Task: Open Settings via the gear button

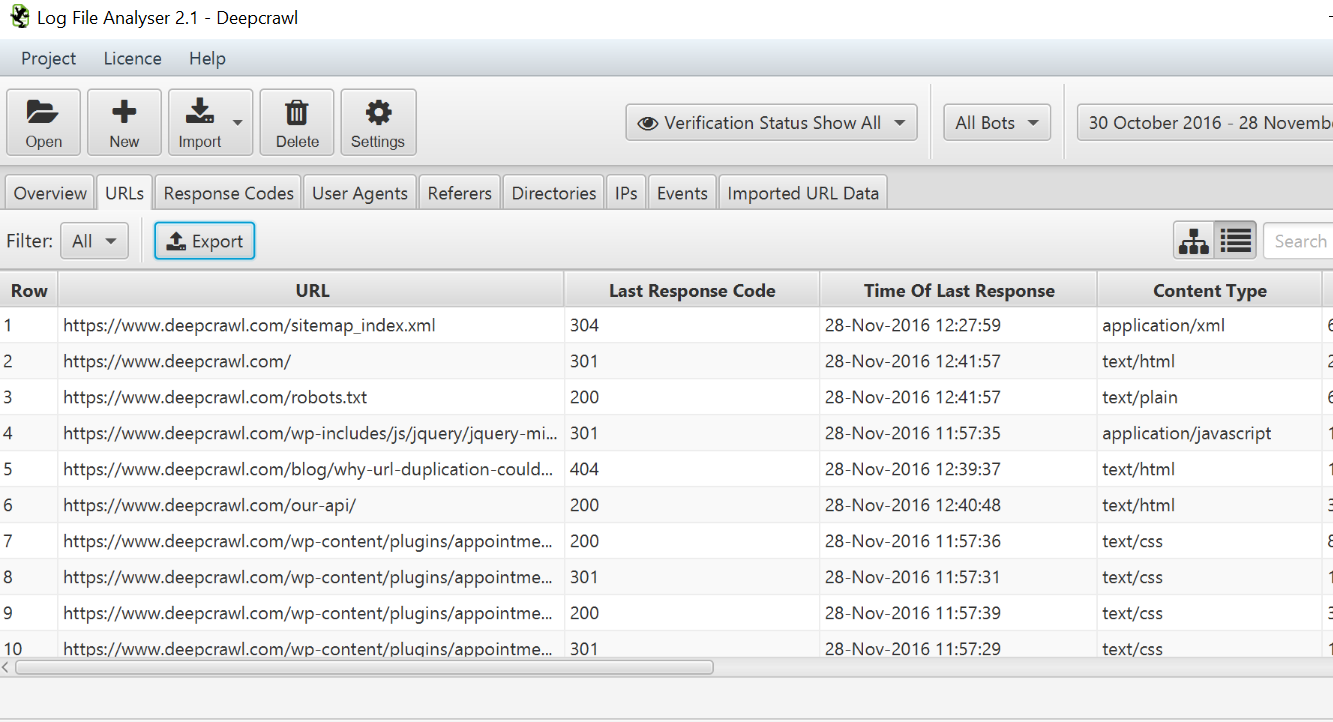Action: click(x=378, y=122)
